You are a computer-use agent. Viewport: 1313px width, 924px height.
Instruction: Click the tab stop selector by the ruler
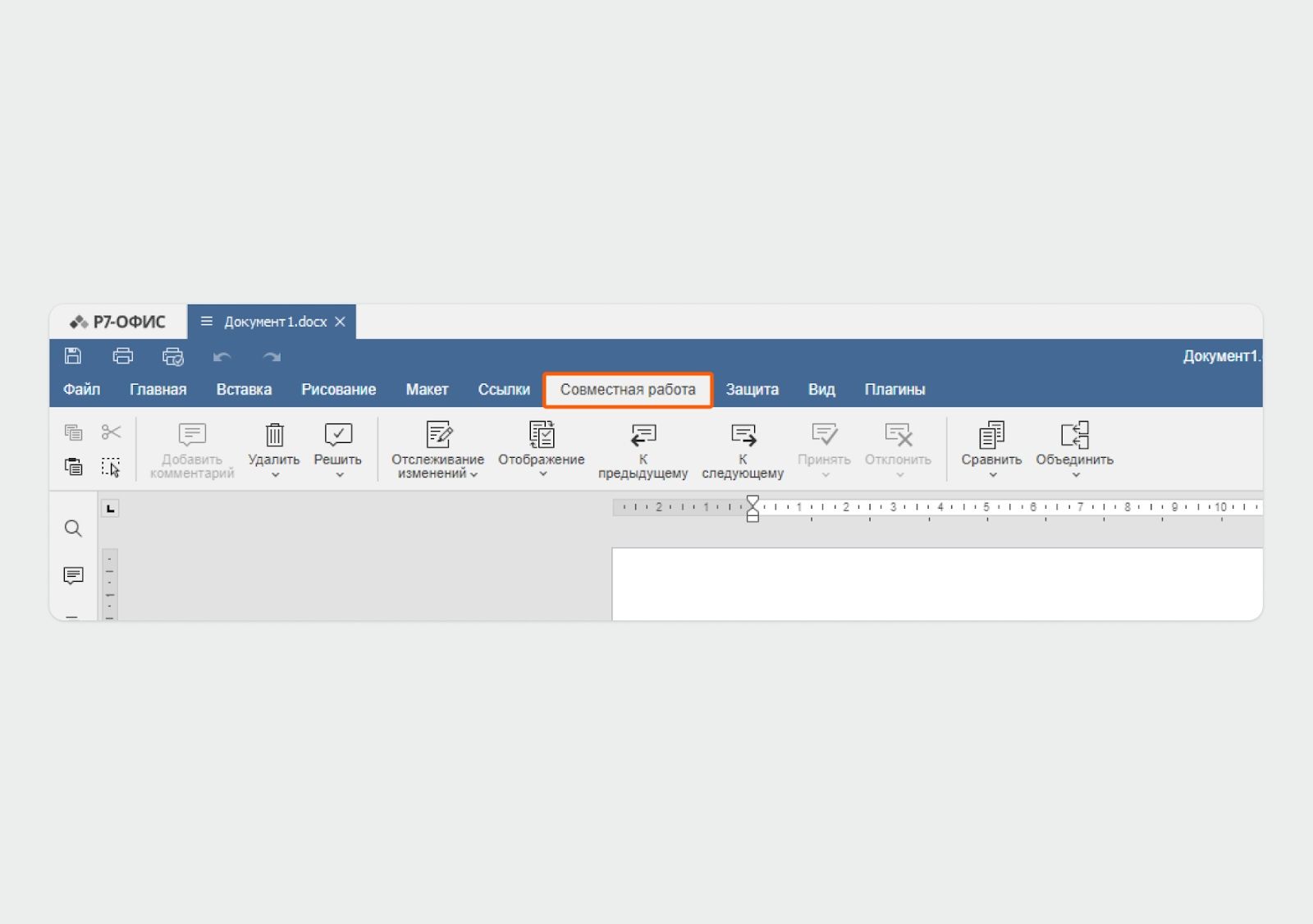tap(110, 509)
